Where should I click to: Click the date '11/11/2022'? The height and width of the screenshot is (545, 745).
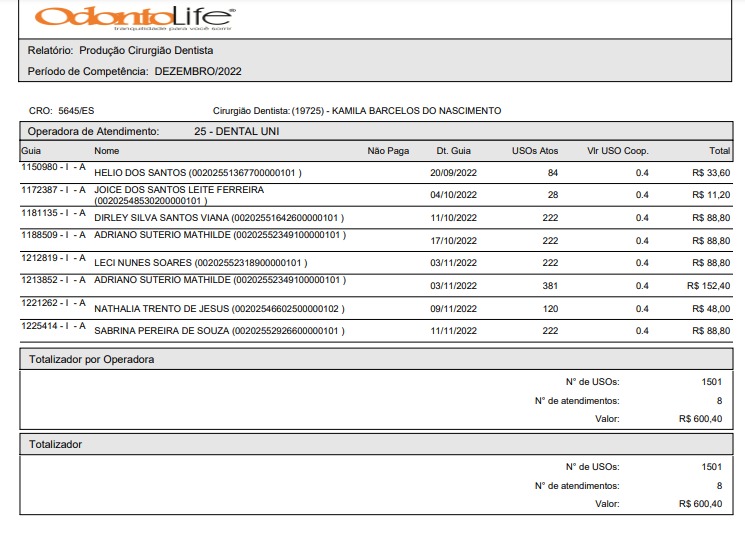click(x=453, y=331)
